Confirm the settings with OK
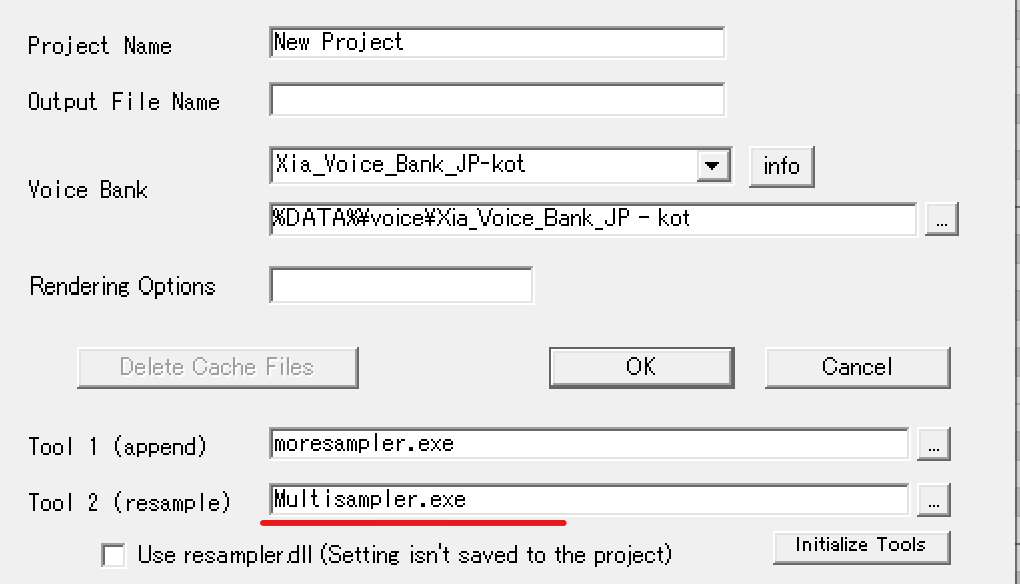 tap(641, 367)
